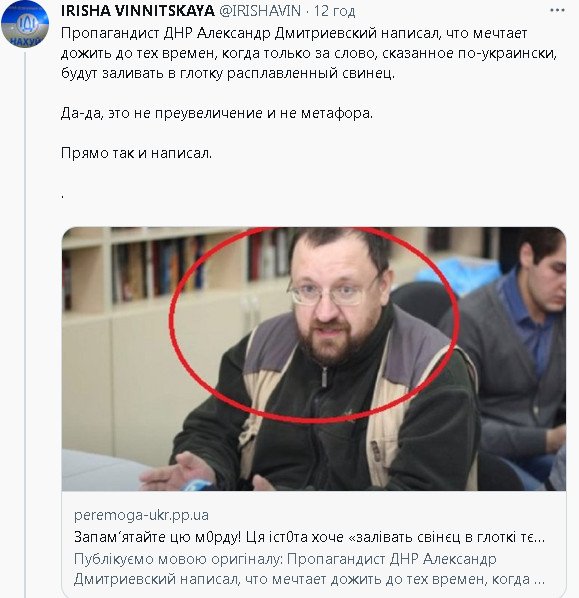This screenshot has width=579, height=598.
Task: Click the line 'Да-да, это не преувеличение'
Action: [x=217, y=113]
